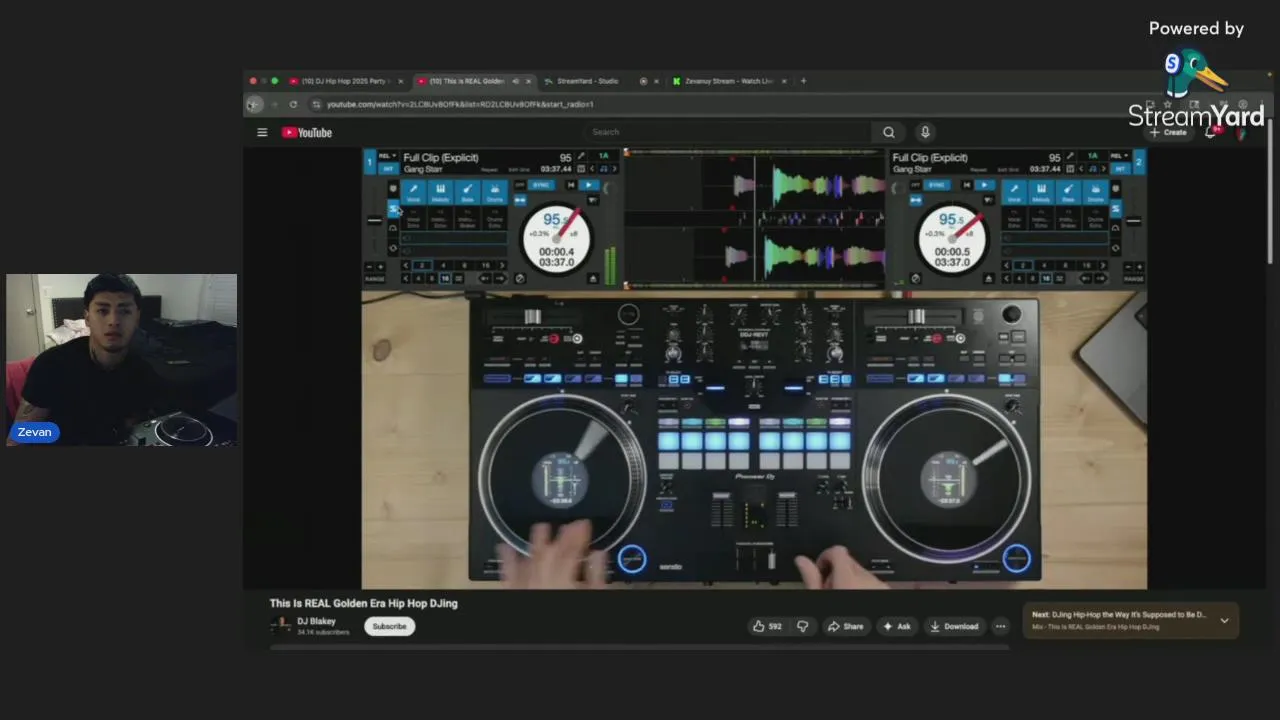Go to the YouTube home logo

(x=306, y=132)
